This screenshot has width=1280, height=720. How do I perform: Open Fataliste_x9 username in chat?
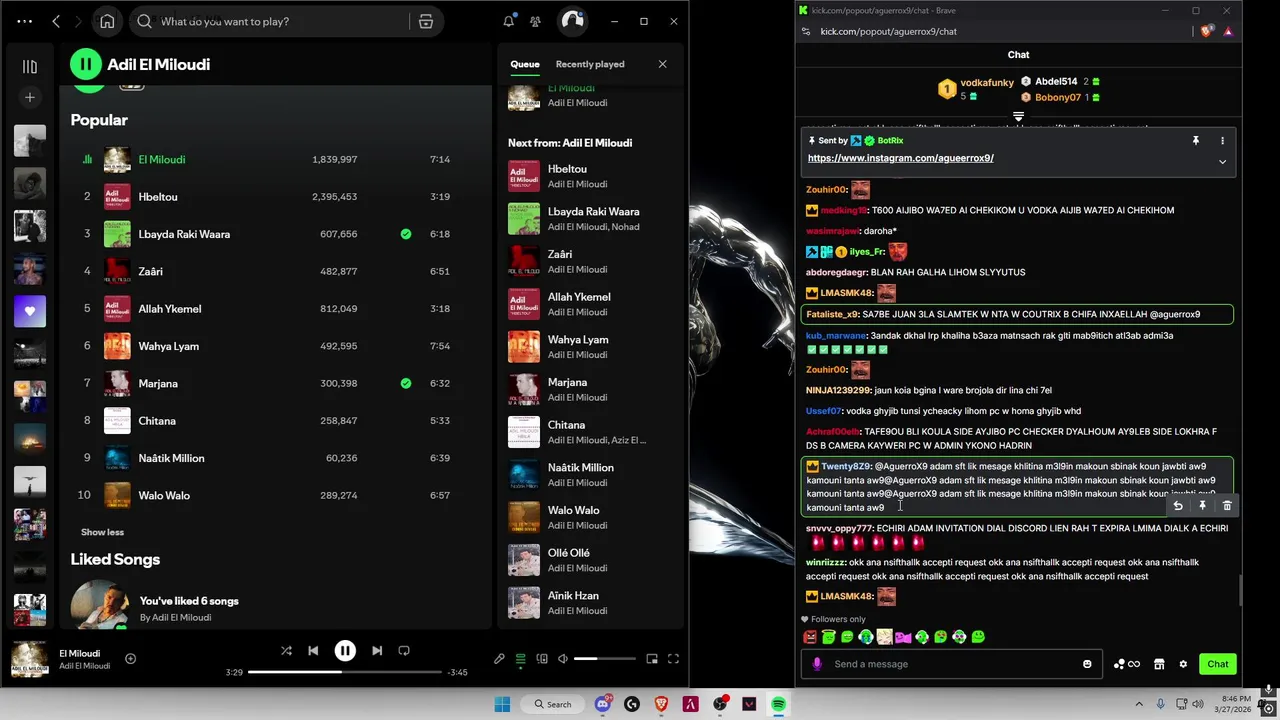point(832,314)
